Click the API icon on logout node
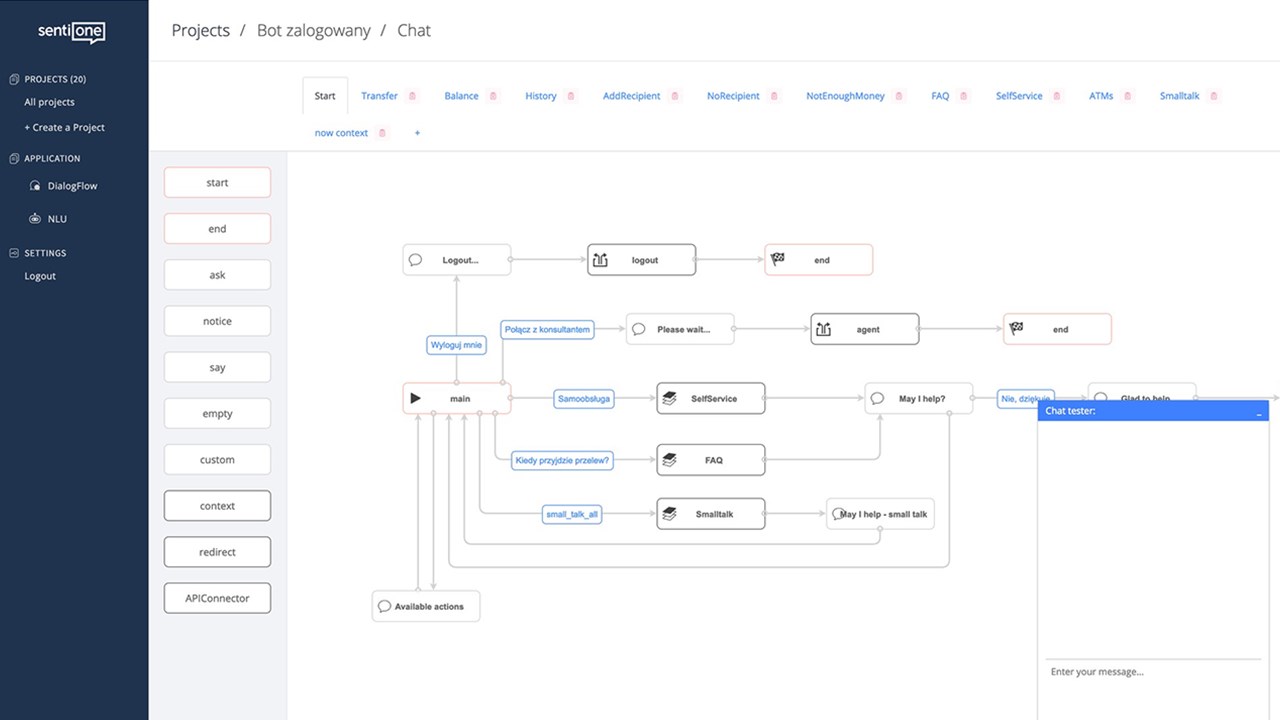 point(600,260)
